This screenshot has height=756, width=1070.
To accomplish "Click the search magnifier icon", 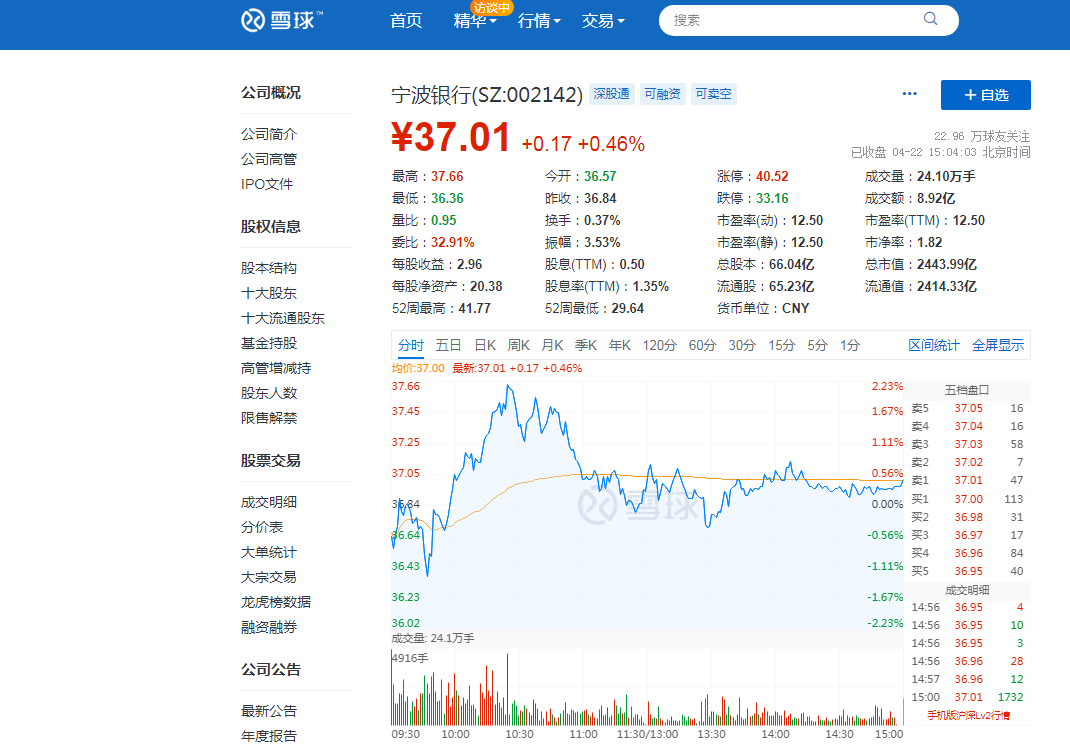I will (931, 19).
